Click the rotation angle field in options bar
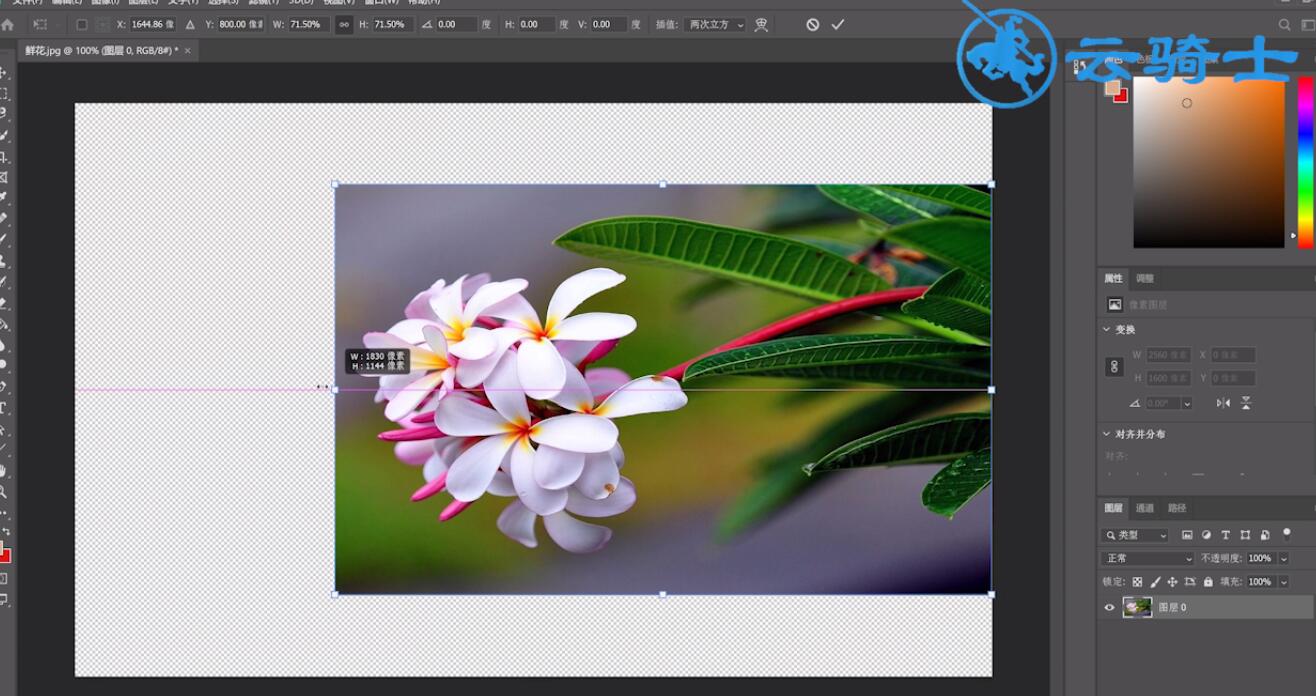 (457, 24)
